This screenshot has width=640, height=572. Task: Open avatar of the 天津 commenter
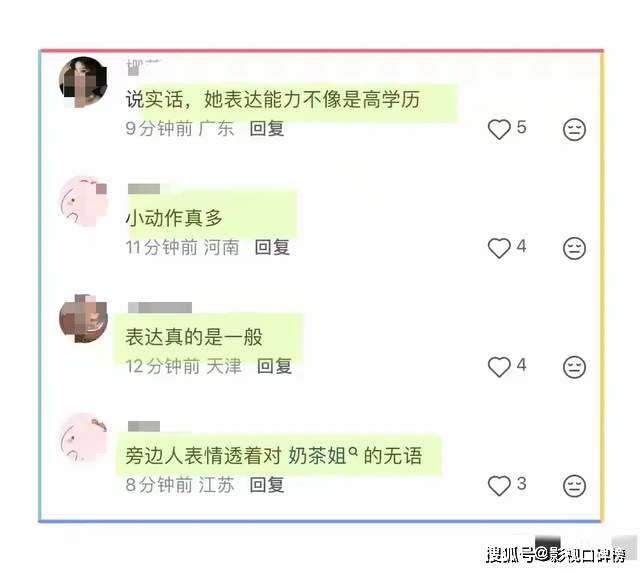[x=84, y=318]
